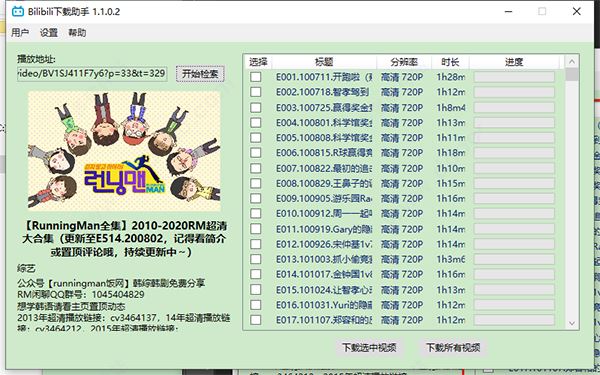The width and height of the screenshot is (600, 375).
Task: Toggle the checkbox for E005.100808
Action: point(256,137)
